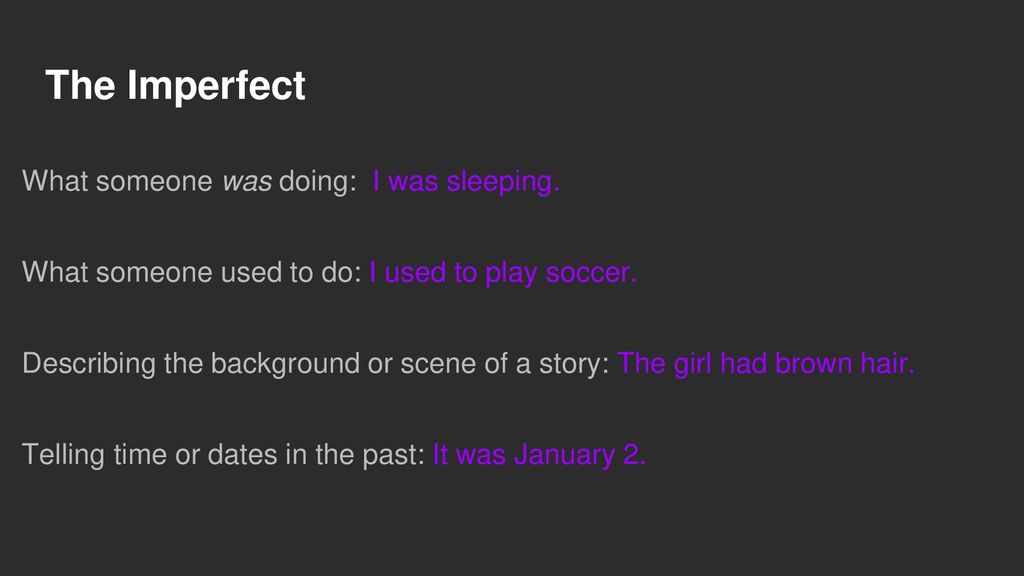Screen dimensions: 1024x576
Task: Click the purple word "soccer"
Action: click(x=587, y=273)
